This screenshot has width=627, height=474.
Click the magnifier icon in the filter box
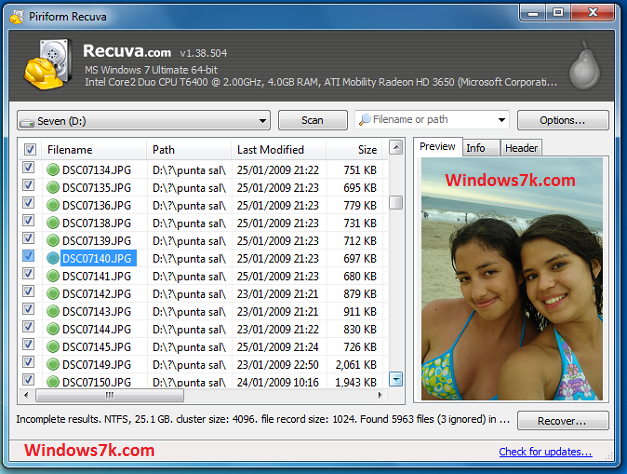pos(364,120)
